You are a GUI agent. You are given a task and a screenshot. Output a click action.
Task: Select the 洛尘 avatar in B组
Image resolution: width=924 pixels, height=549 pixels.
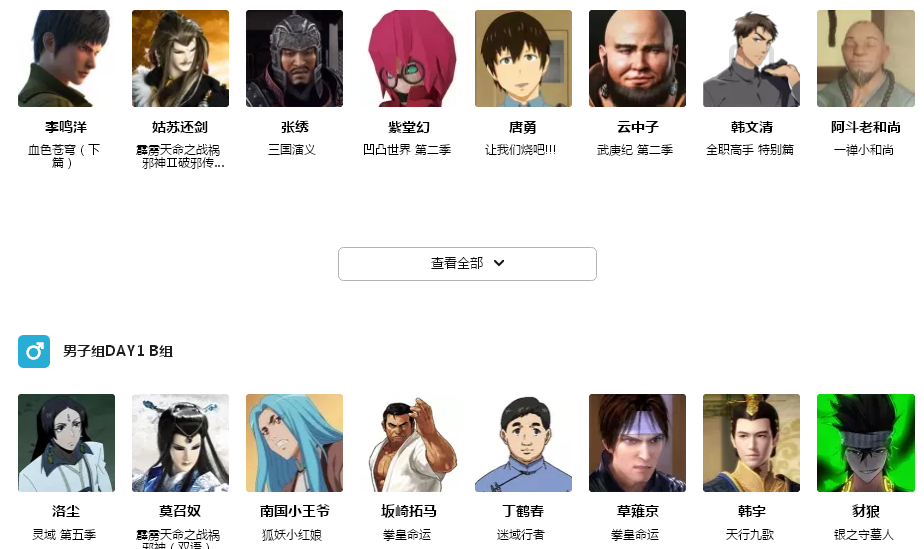(66, 443)
